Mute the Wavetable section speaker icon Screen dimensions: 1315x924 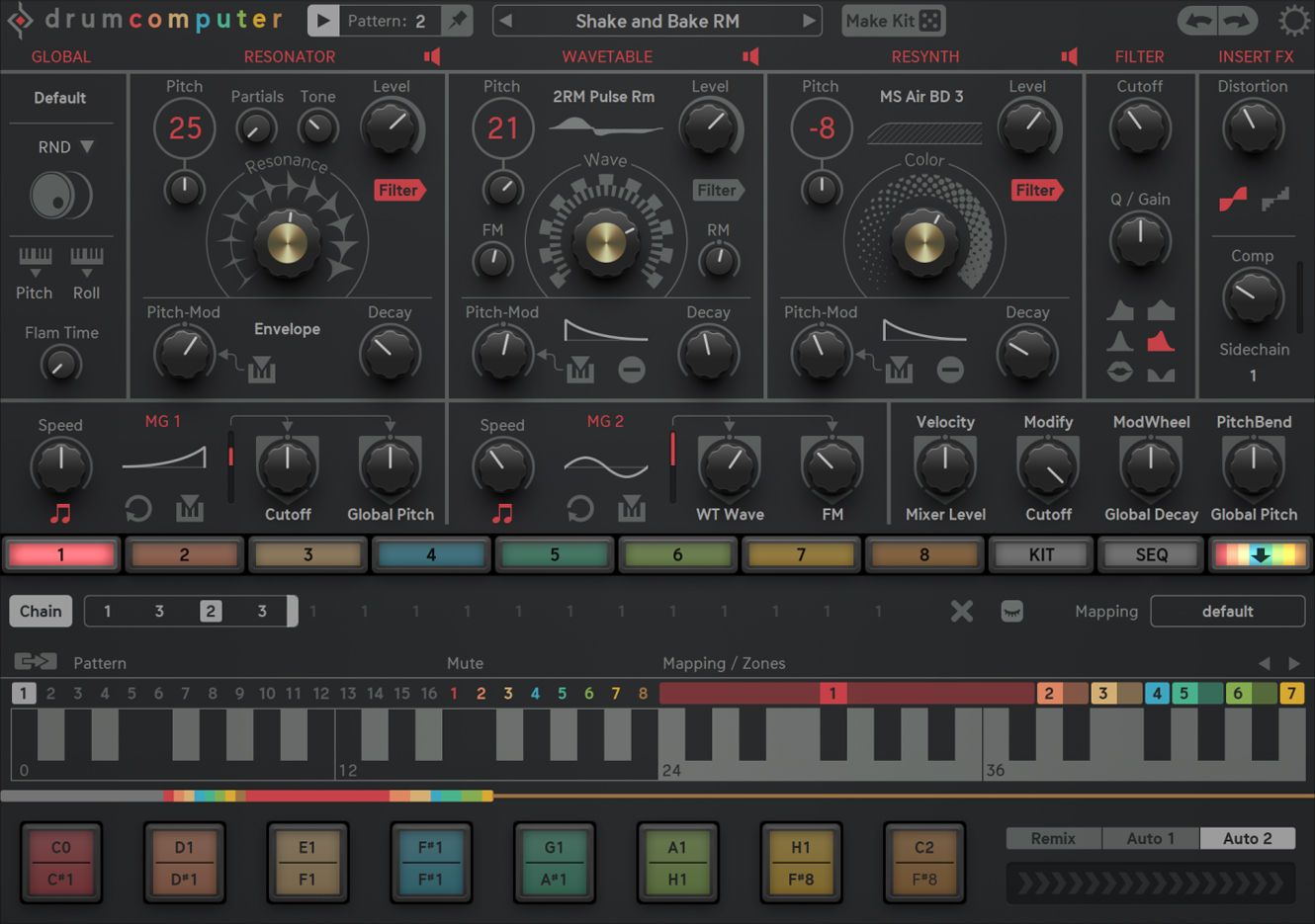pyautogui.click(x=750, y=56)
